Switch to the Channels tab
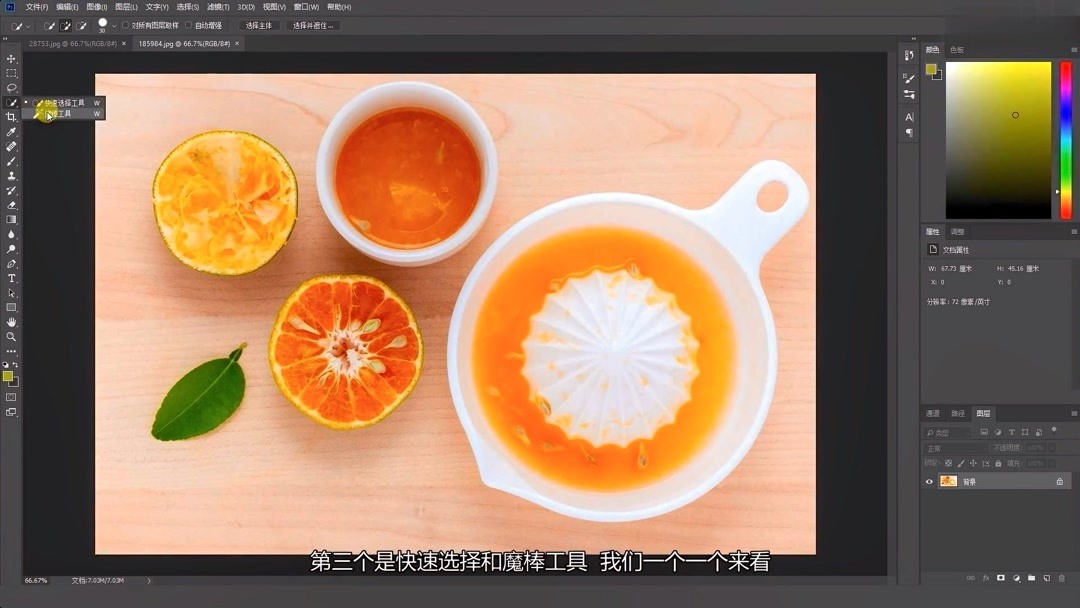1080x608 pixels. 932,413
